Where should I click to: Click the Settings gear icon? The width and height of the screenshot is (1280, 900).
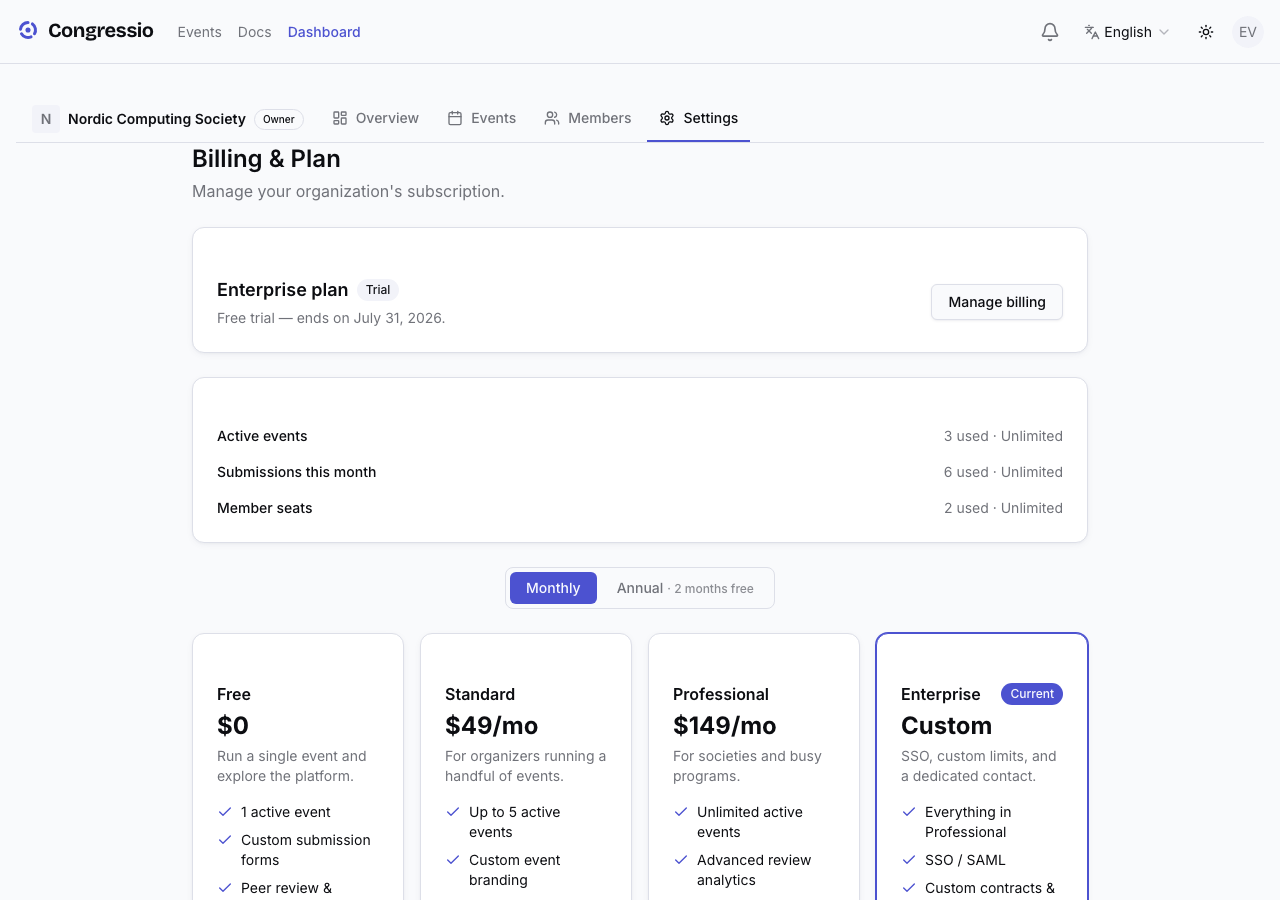(x=667, y=118)
